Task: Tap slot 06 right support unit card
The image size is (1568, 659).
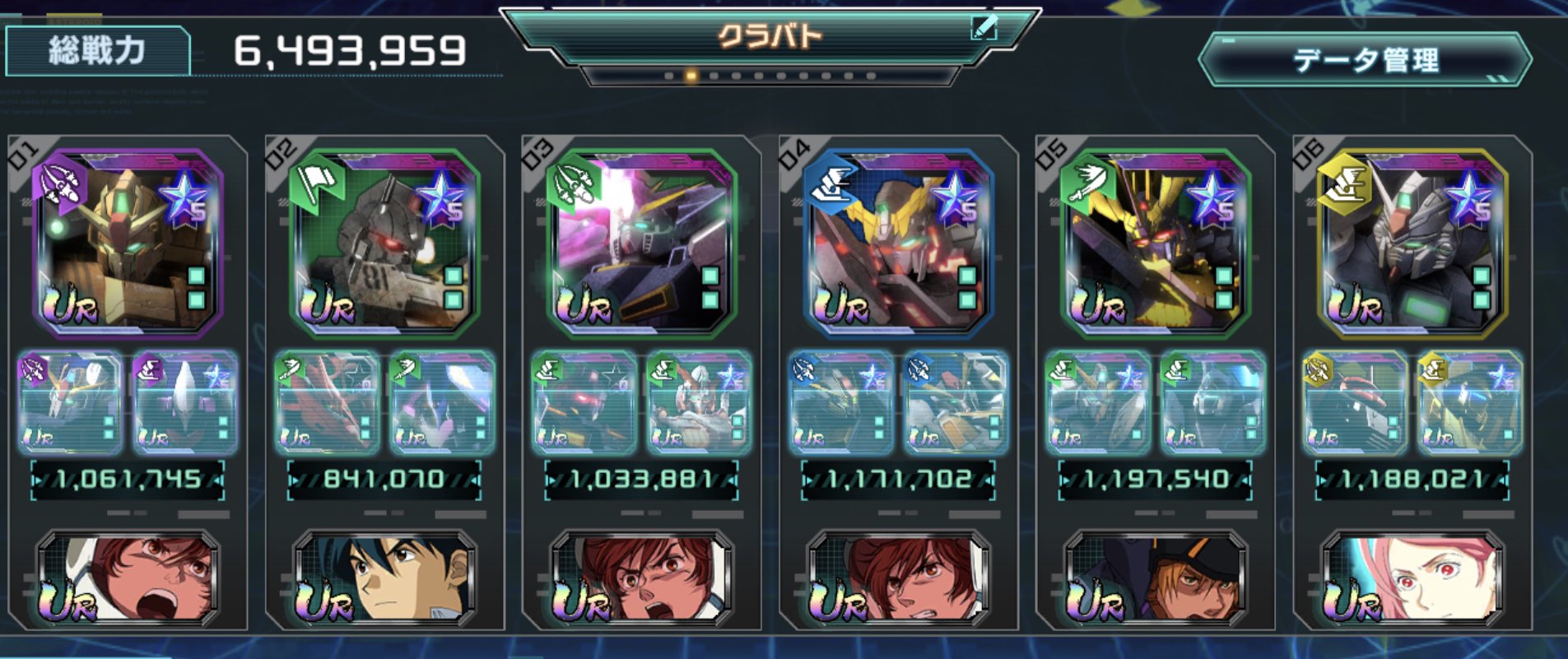Action: (1469, 402)
